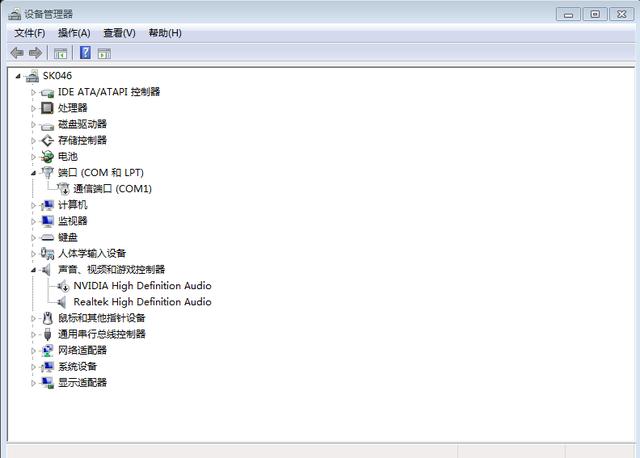Click the 系统设备 icon
640x458 pixels.
47,367
